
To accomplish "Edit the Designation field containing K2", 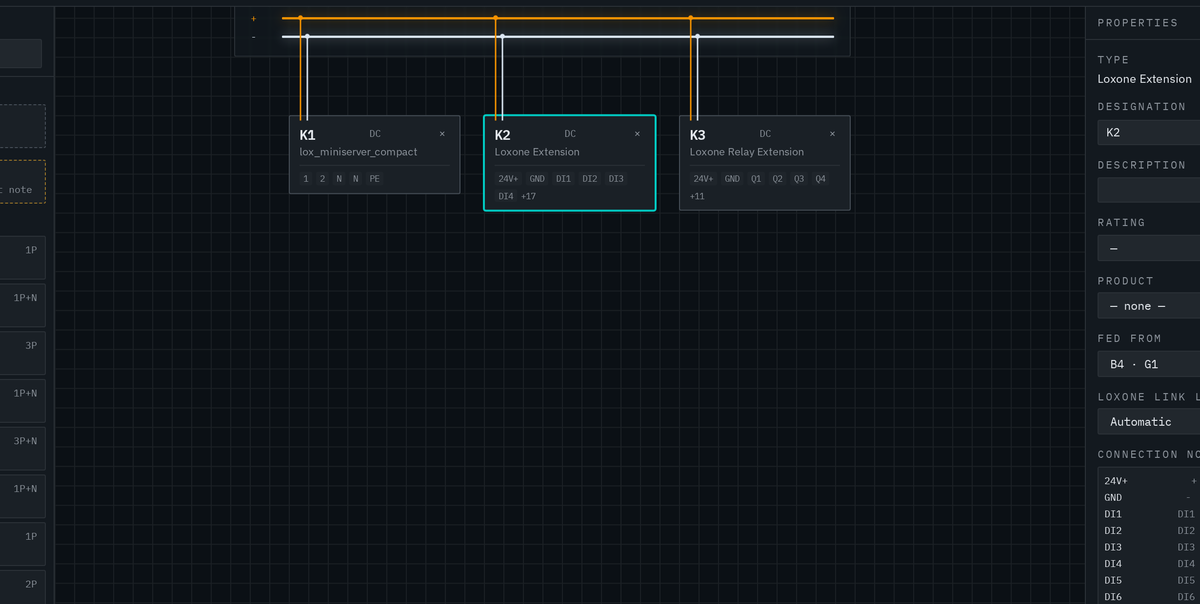I will tap(1149, 132).
